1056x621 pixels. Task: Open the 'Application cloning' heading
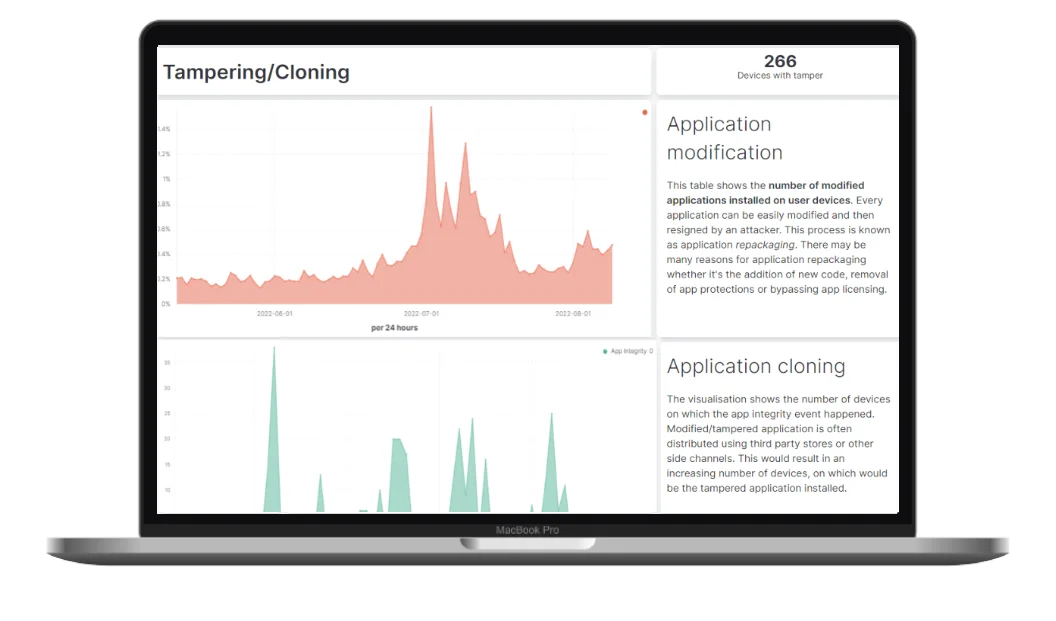tap(756, 366)
